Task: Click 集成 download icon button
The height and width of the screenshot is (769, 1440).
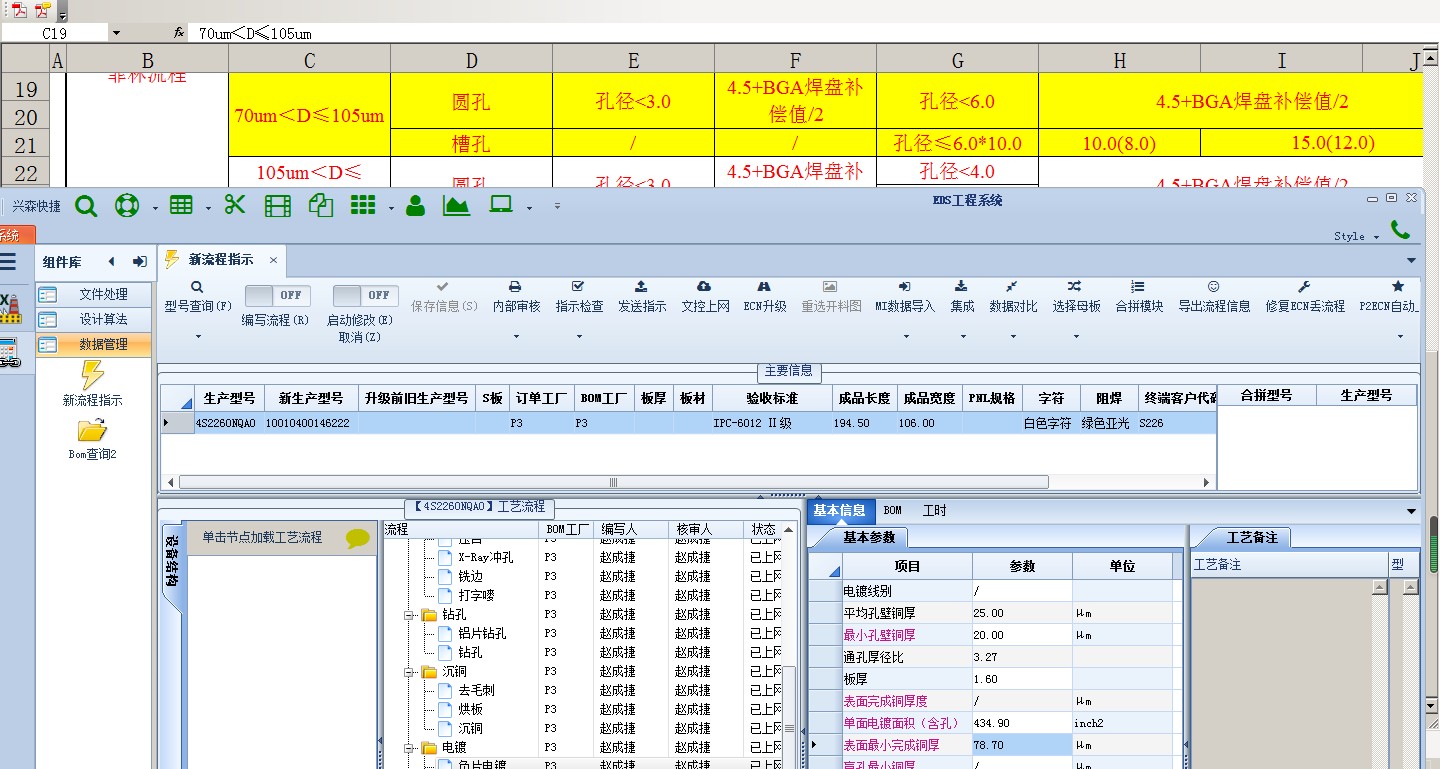Action: click(962, 297)
